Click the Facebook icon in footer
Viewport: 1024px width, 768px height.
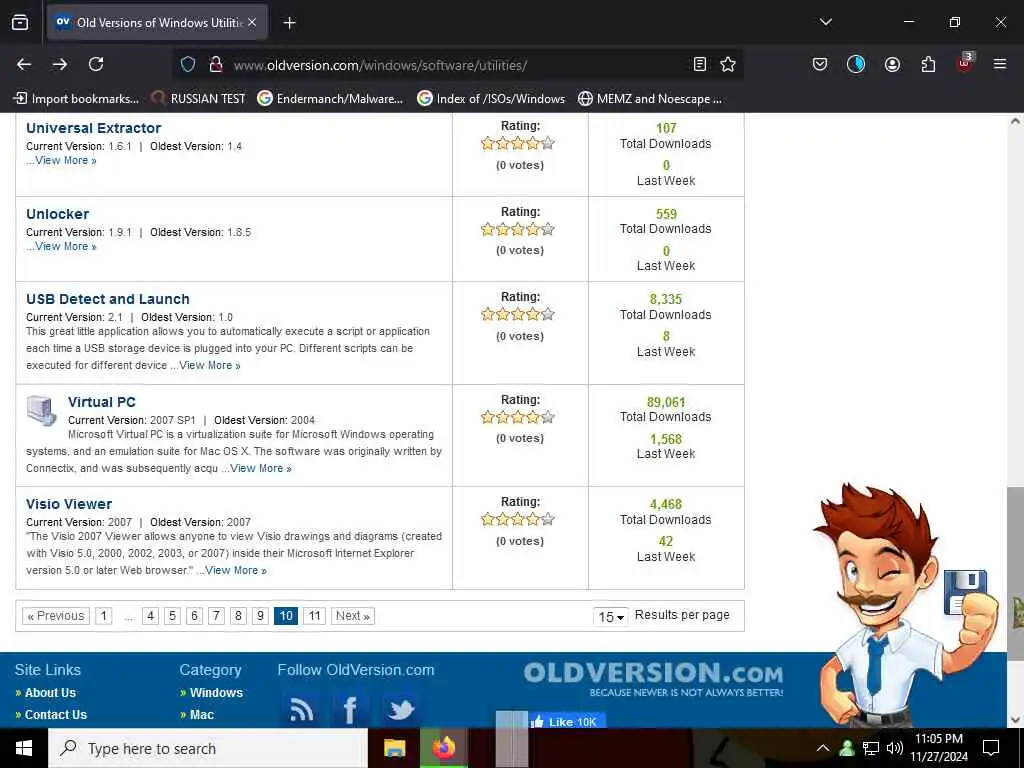pos(350,709)
